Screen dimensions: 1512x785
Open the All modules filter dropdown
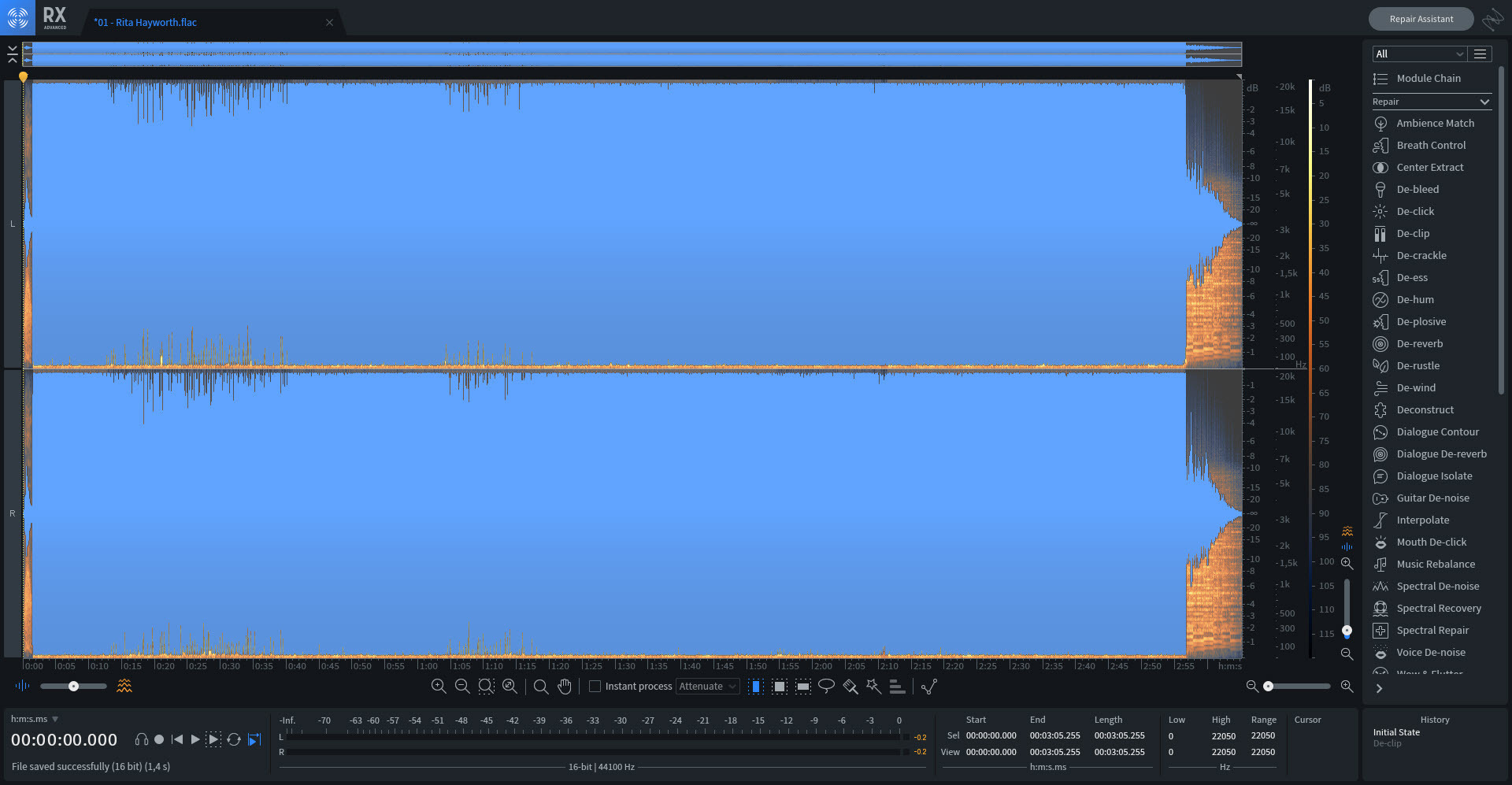click(1418, 54)
